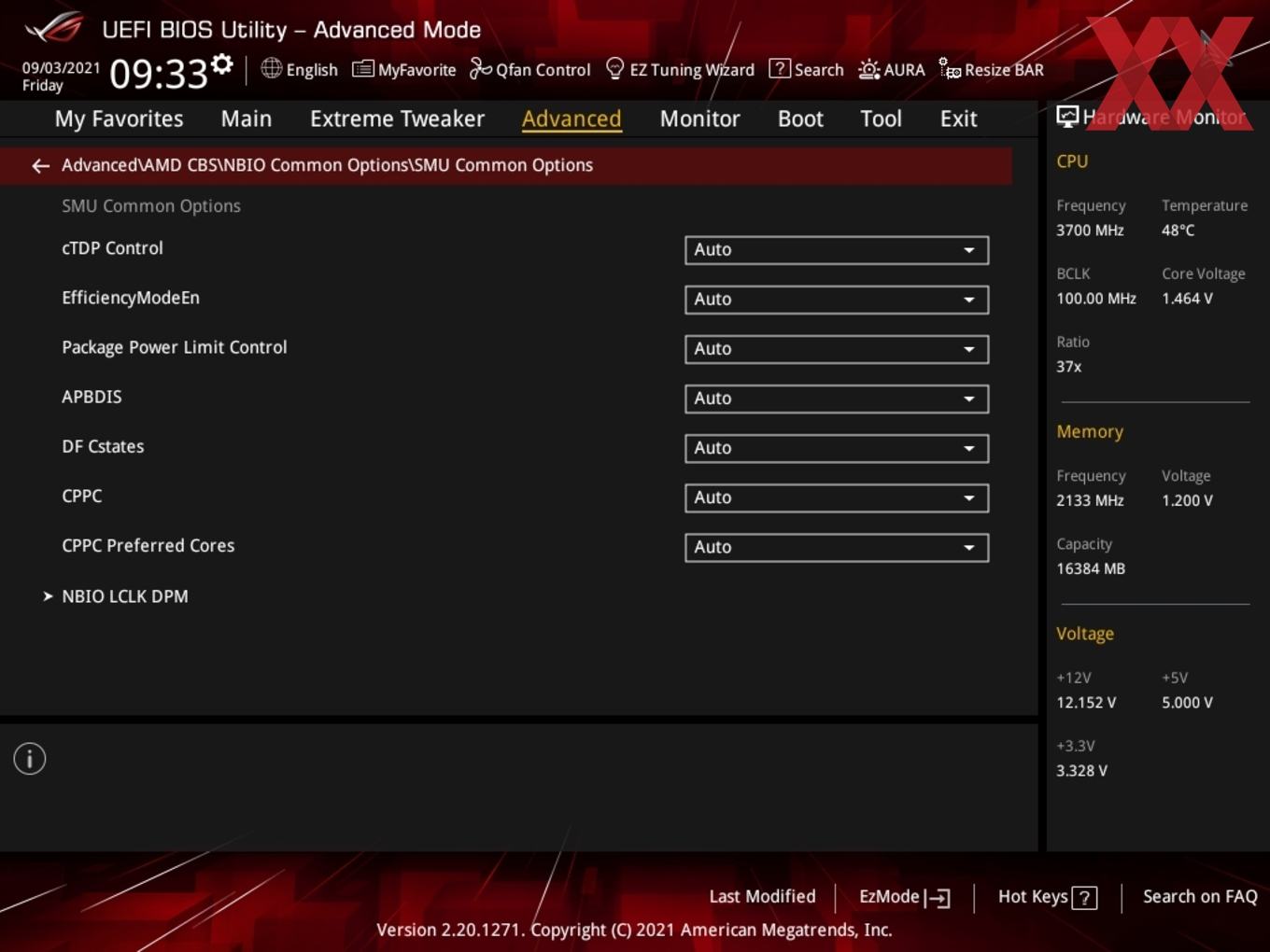Image resolution: width=1270 pixels, height=952 pixels.
Task: Select the cTDP Control label
Action: tap(112, 248)
